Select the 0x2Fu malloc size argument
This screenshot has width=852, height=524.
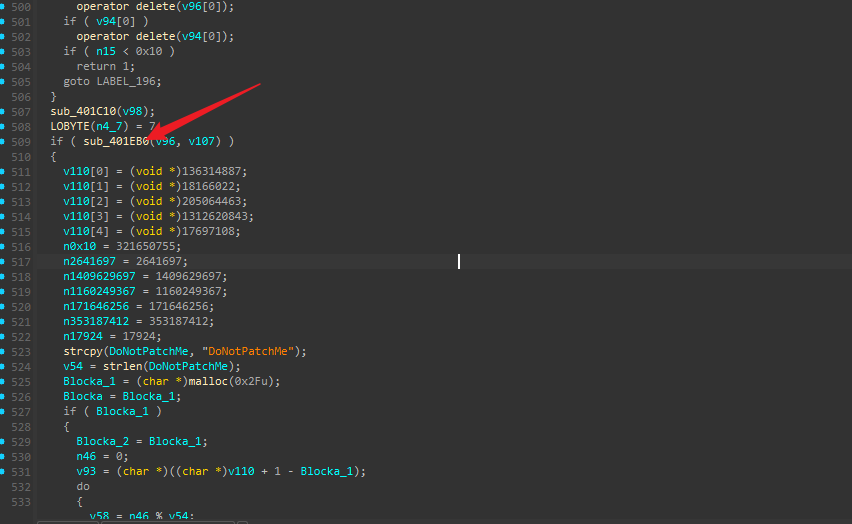pos(252,382)
